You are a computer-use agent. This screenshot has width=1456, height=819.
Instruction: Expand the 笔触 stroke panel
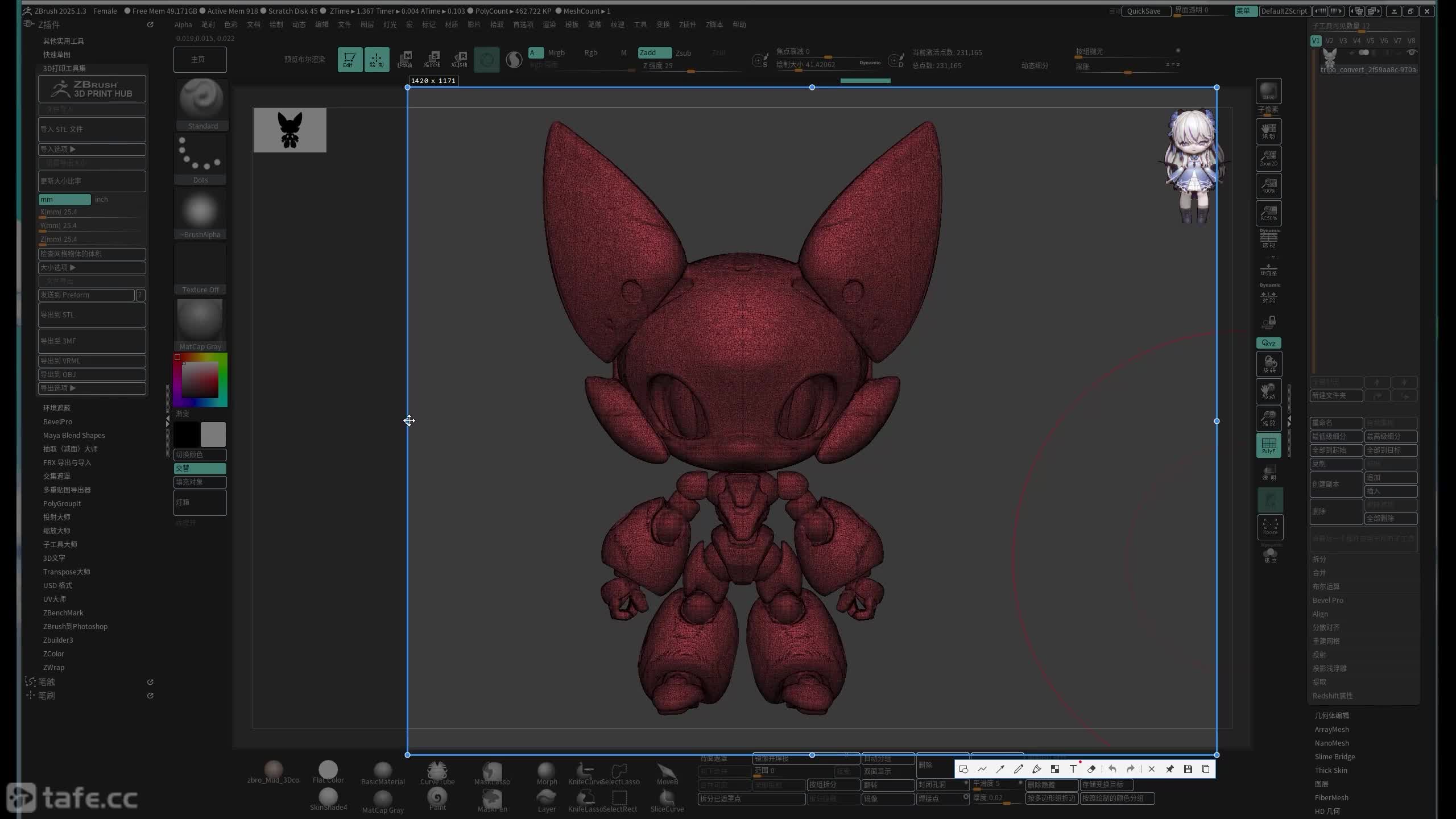(47, 682)
